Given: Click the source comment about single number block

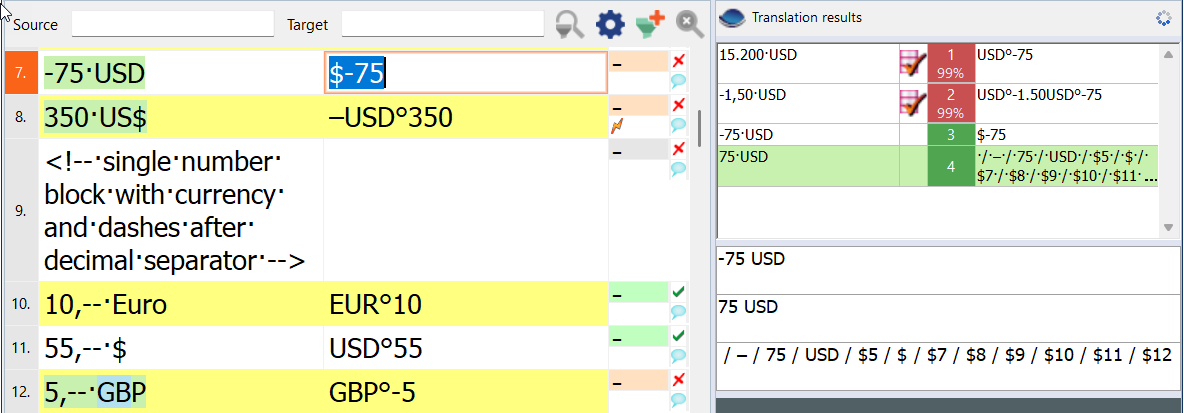Looking at the screenshot, I should 180,211.
